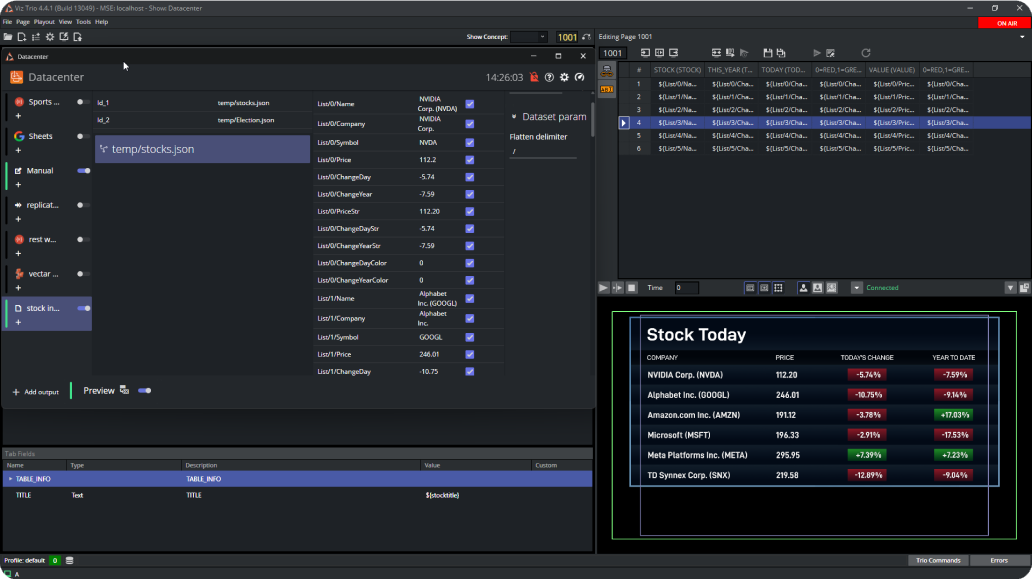Add entry under Sheets source with plus
The width and height of the screenshot is (1032, 579).
click(18, 150)
